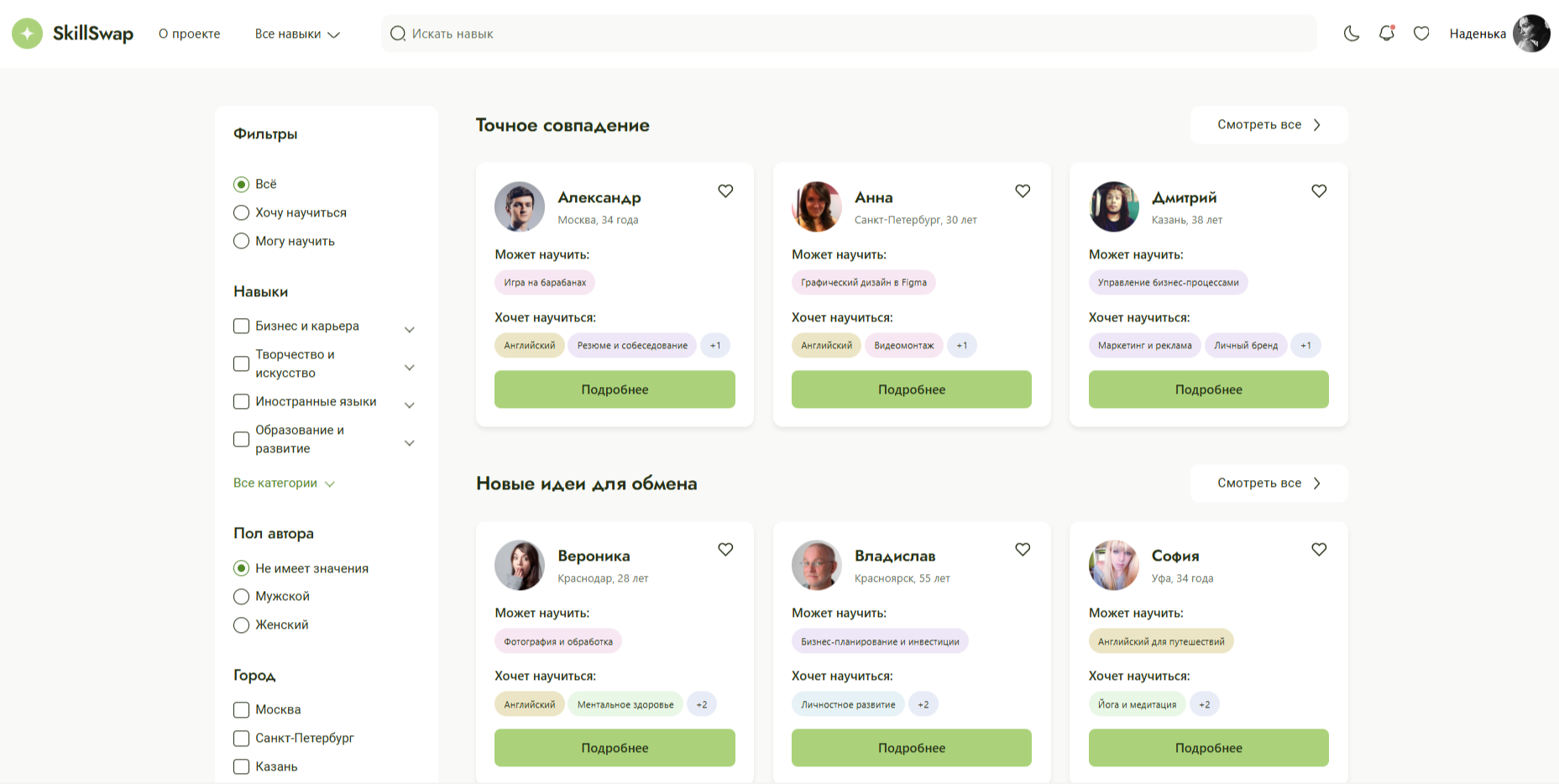Screen dimensions: 1559x784
Task: Open Подробнее on Александр's card
Action: click(615, 389)
